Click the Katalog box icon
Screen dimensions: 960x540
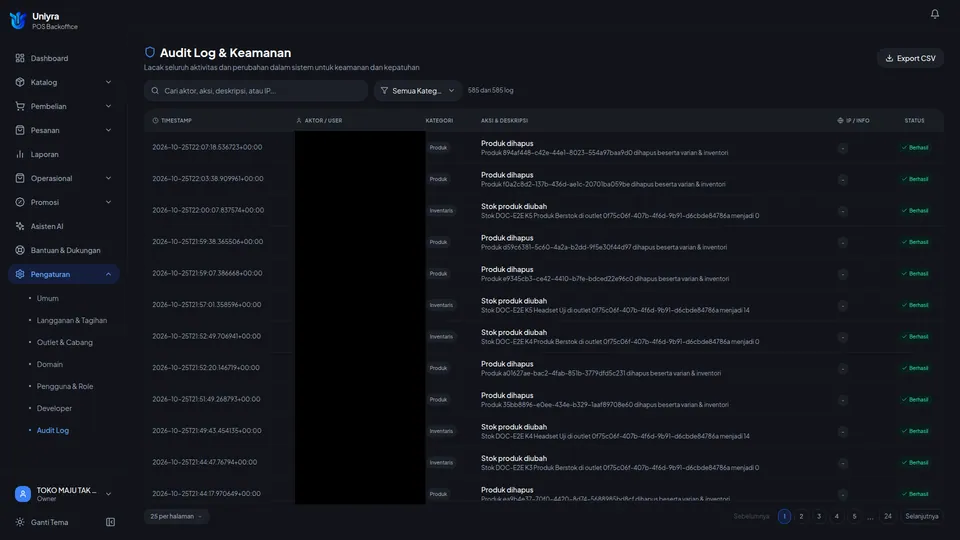pos(20,82)
